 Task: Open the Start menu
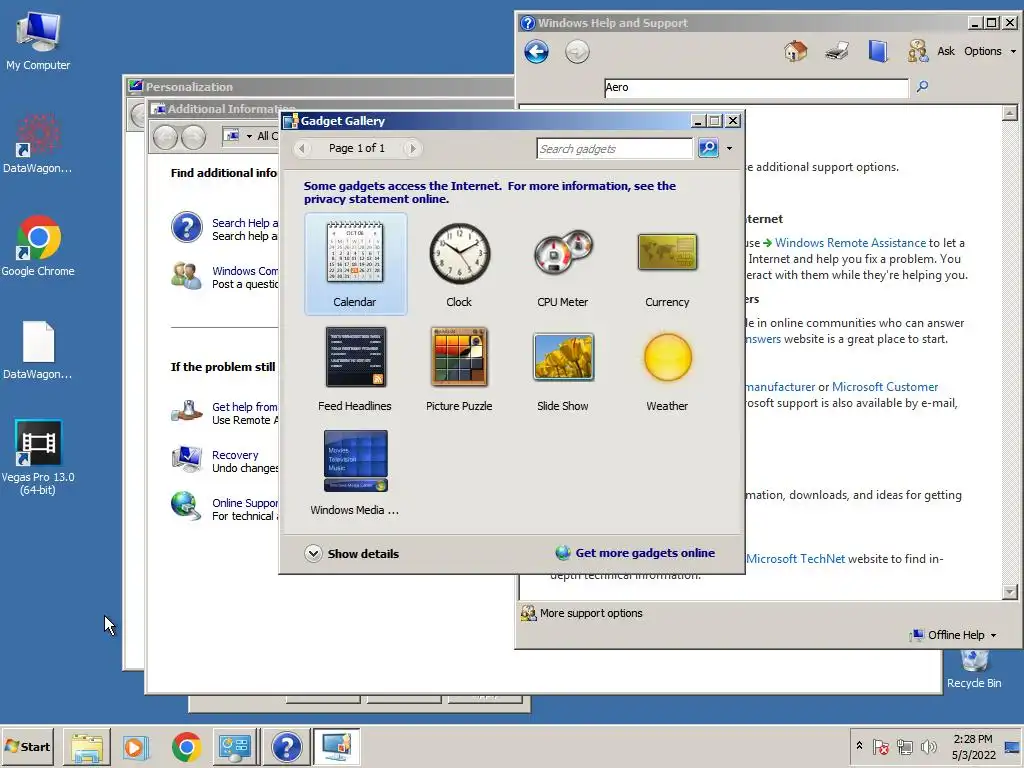27,746
